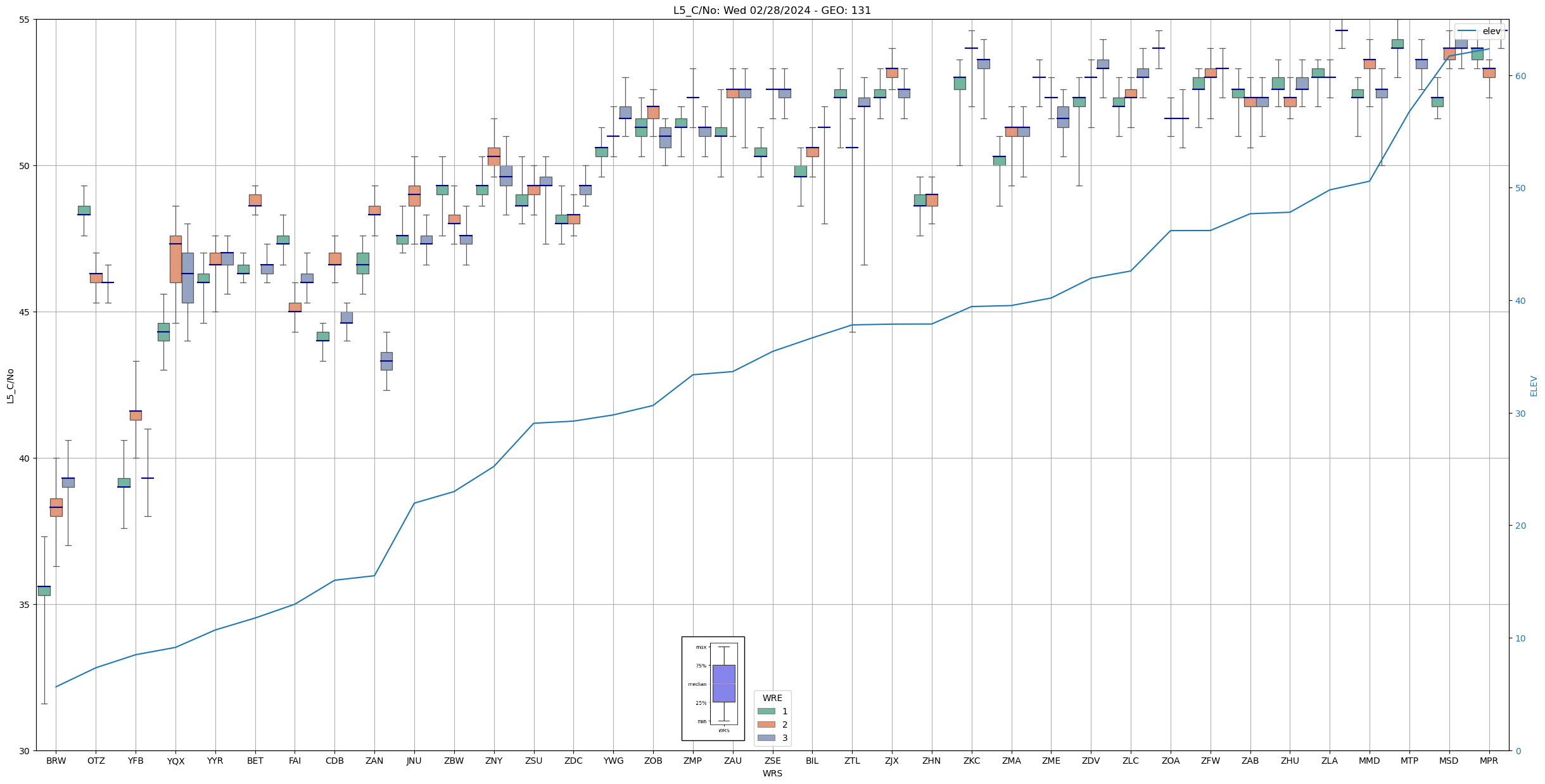
Task: Click the ZMP x-axis label
Action: [693, 761]
